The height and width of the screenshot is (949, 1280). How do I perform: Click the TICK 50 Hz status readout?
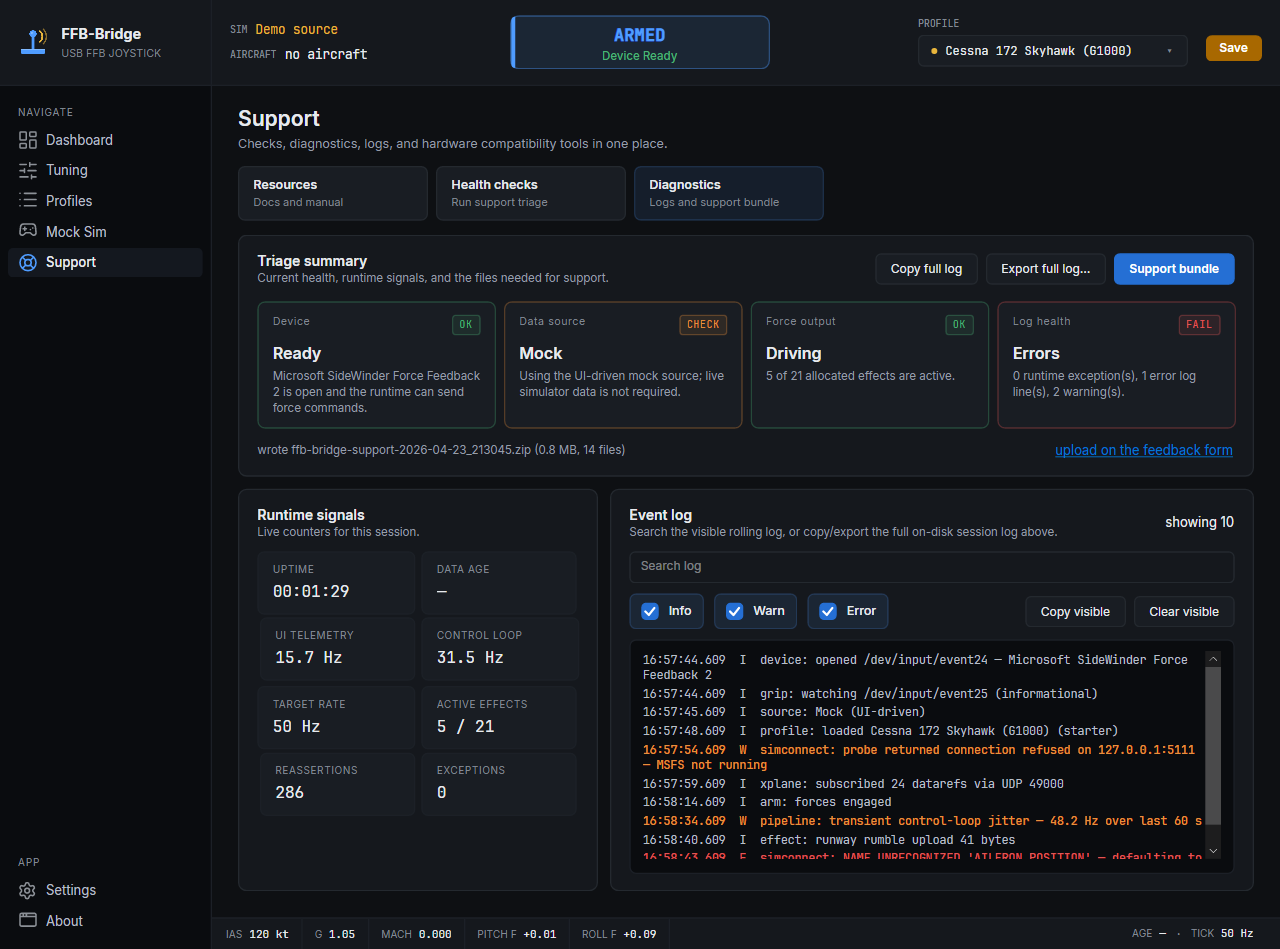click(x=1222, y=933)
